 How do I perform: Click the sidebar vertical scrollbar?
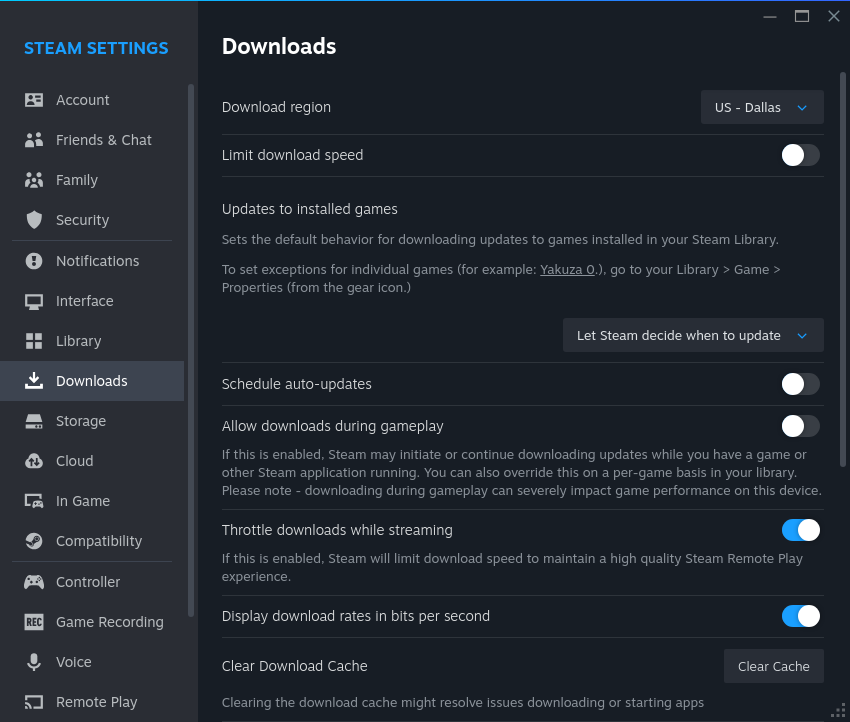(x=191, y=350)
